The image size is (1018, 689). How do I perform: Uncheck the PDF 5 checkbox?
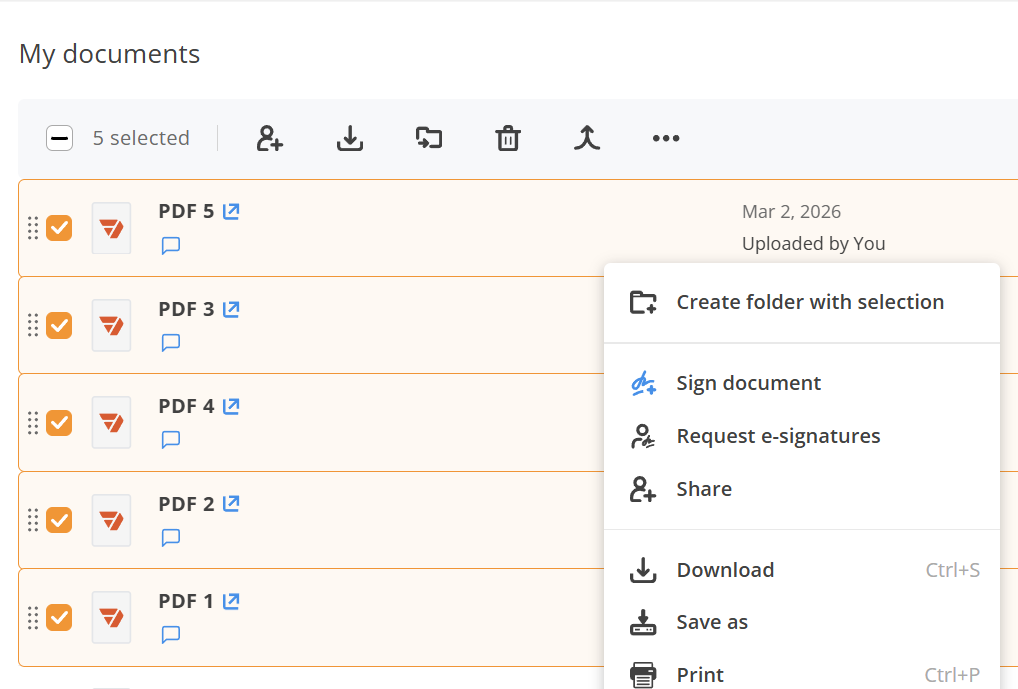[59, 228]
